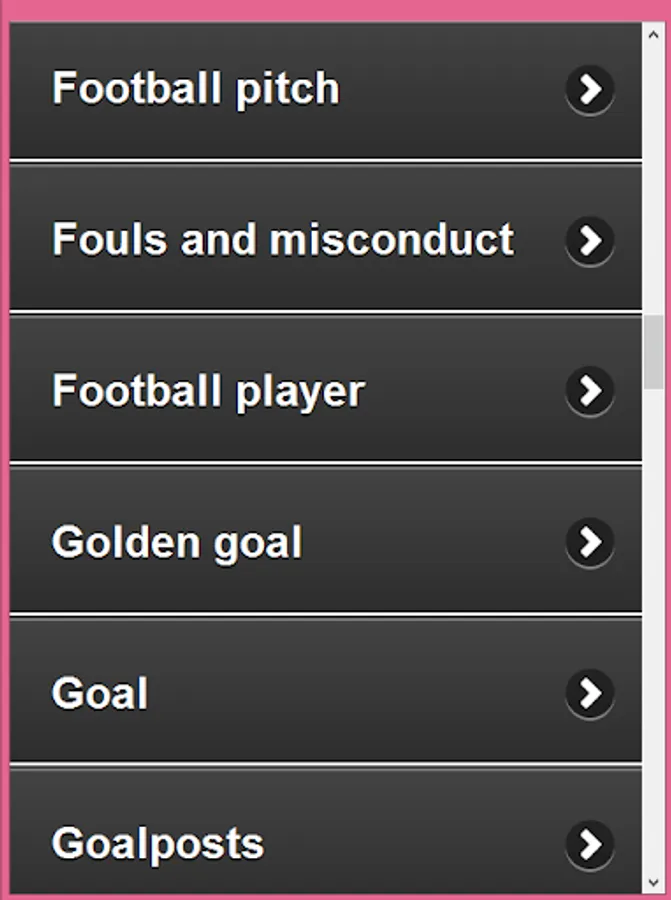This screenshot has width=671, height=900.
Task: Click the vertical scrollbar thumb
Action: pos(654,352)
